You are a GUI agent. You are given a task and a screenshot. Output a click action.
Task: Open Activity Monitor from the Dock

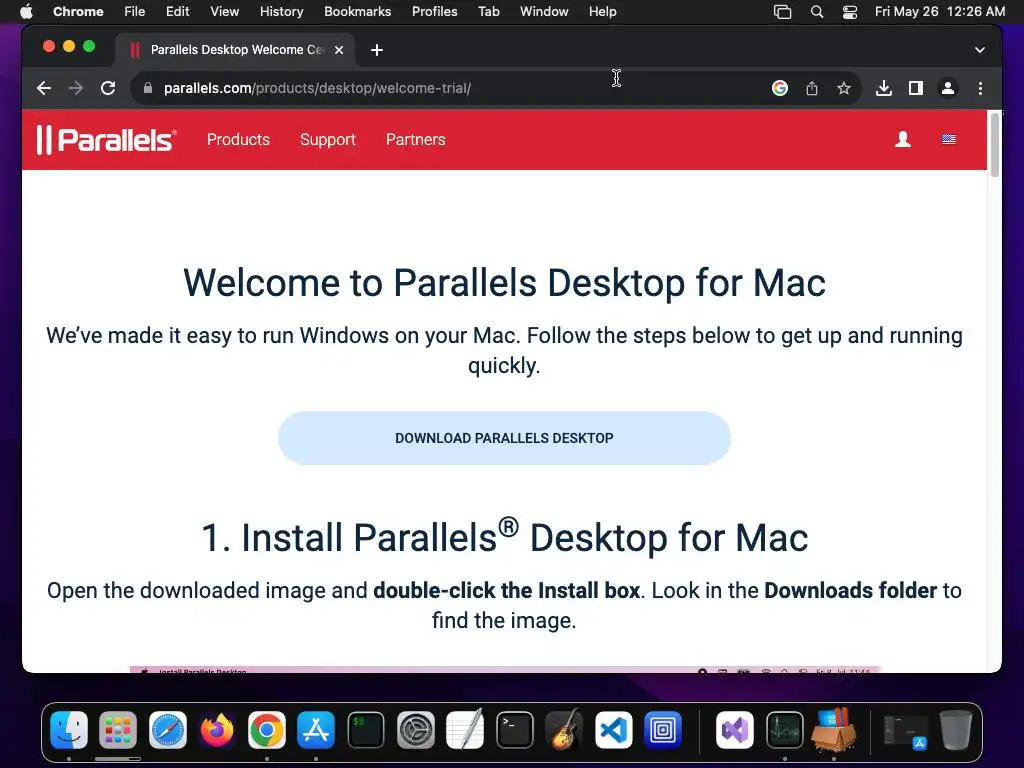(x=784, y=730)
